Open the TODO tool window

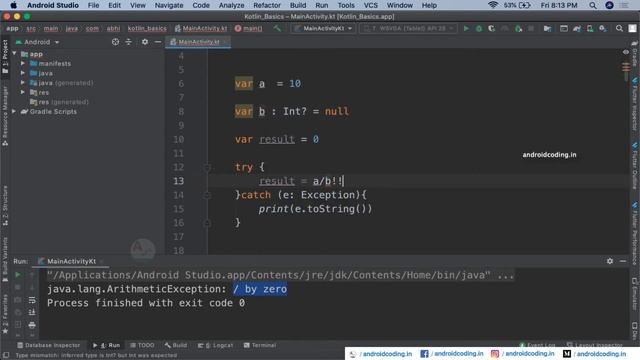[142, 345]
